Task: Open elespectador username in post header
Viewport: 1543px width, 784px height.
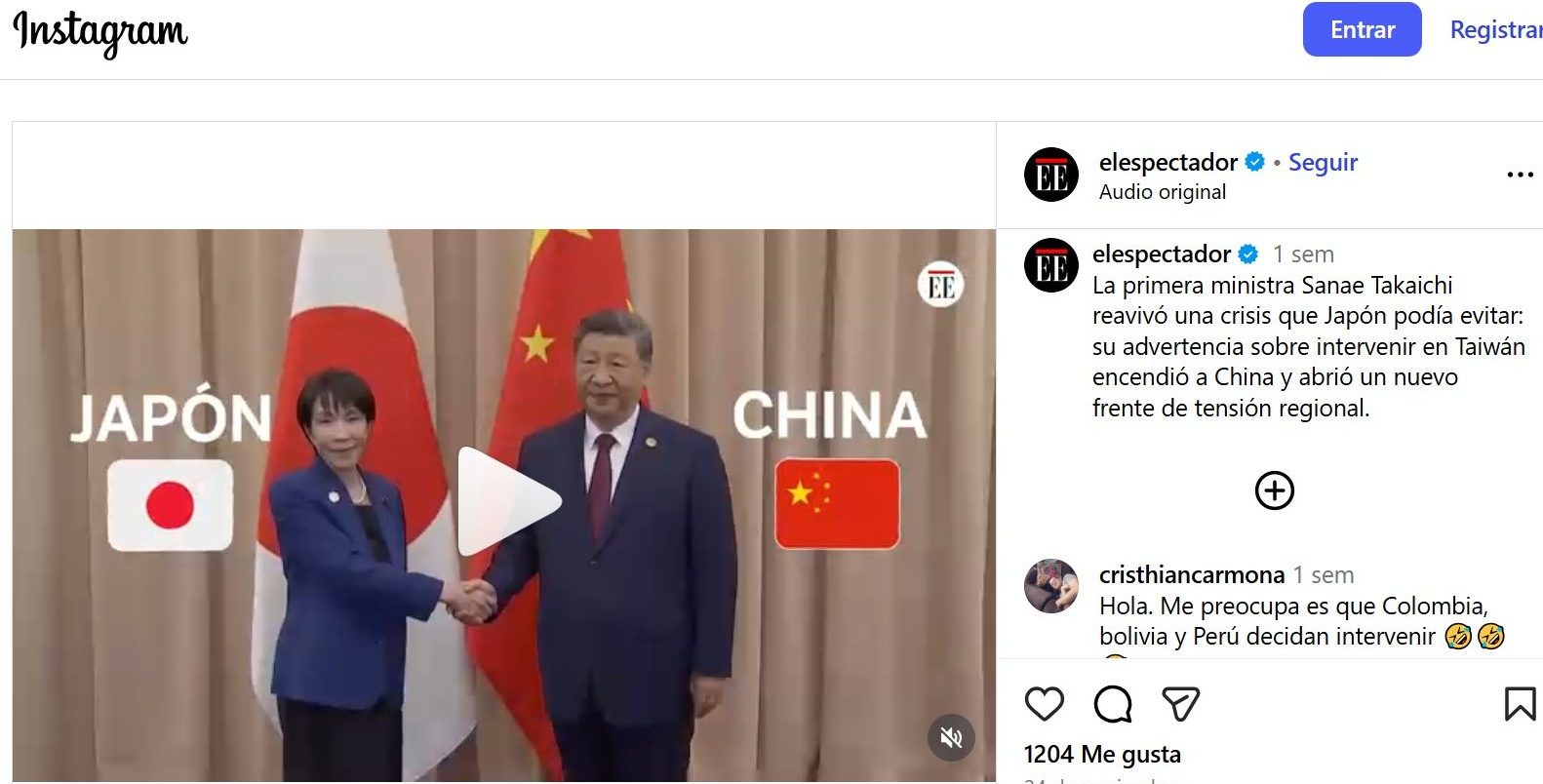Action: coord(1167,162)
